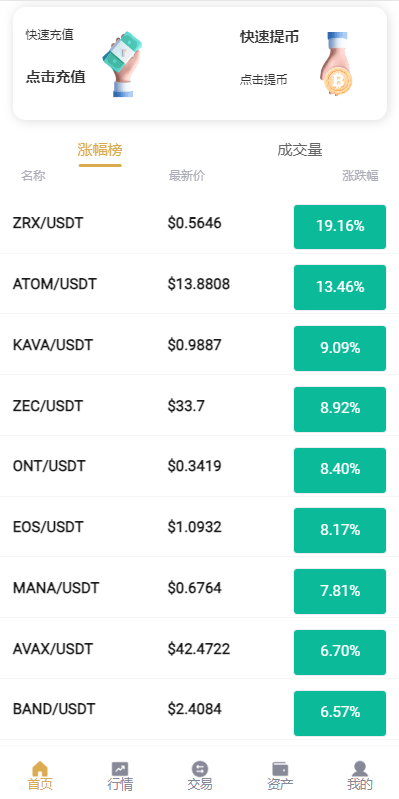This screenshot has height=799, width=399.
Task: Tap the home icon labeled 首页
Action: [x=40, y=768]
